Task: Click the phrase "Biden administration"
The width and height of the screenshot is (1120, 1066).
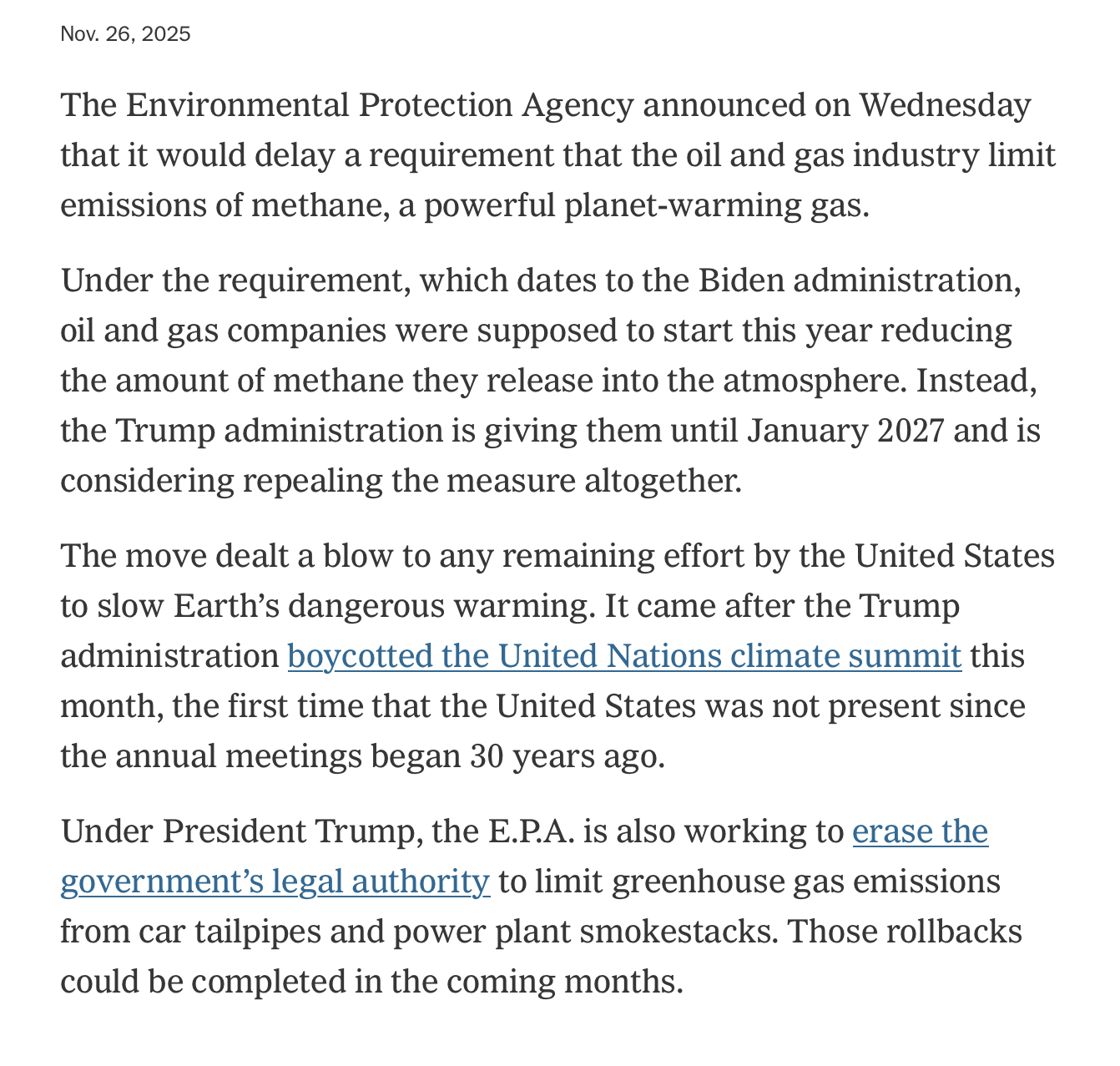Action: click(x=860, y=280)
